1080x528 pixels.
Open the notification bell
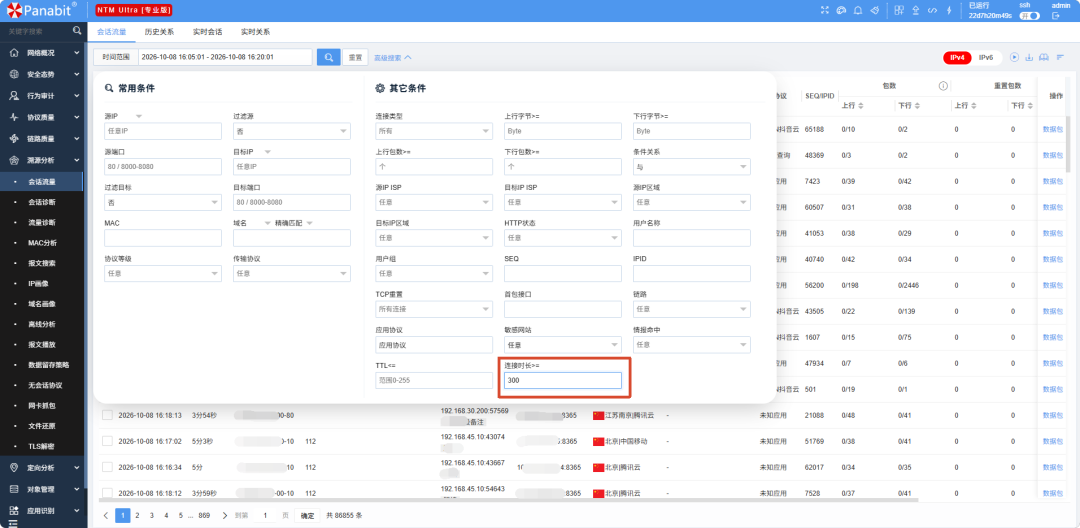tap(858, 10)
